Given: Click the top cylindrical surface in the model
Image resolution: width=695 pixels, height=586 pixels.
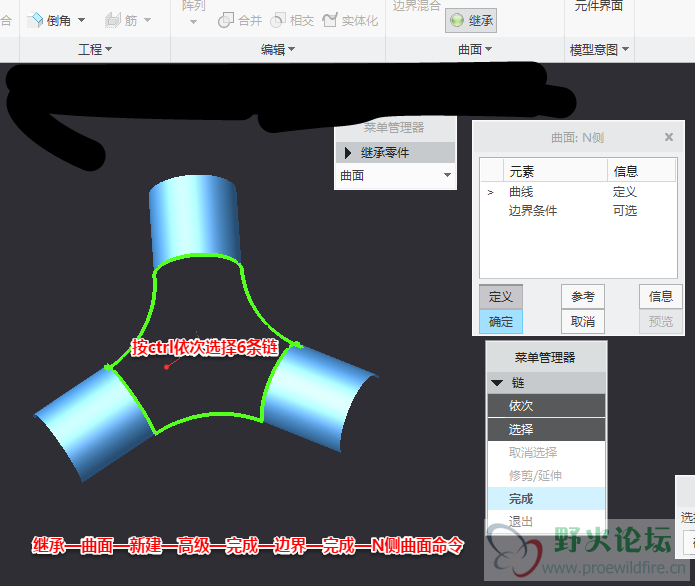Looking at the screenshot, I should [194, 219].
